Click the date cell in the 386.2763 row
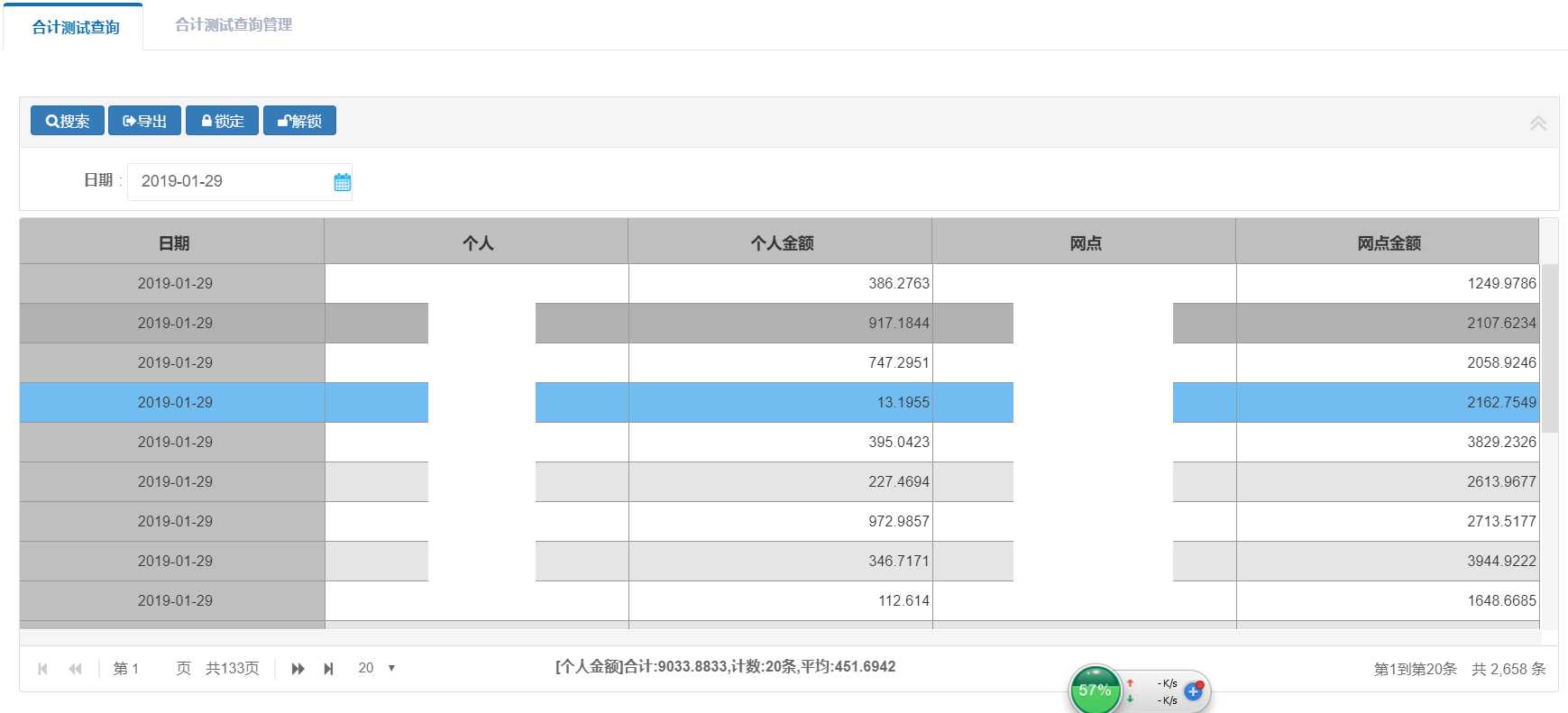The image size is (1568, 713). pyautogui.click(x=172, y=283)
